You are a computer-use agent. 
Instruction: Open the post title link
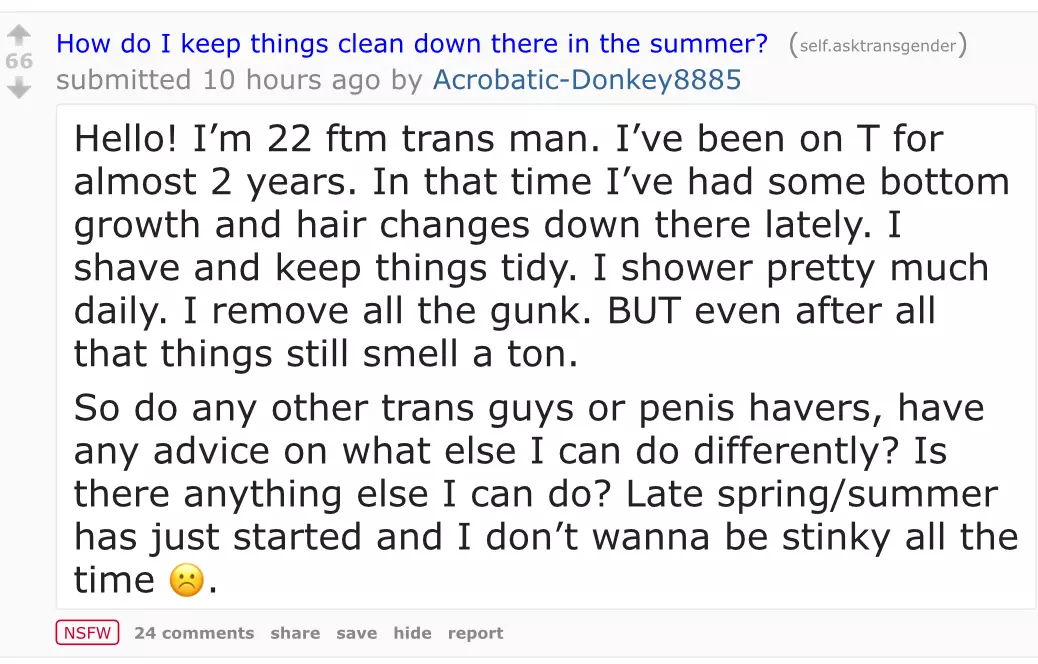[412, 44]
